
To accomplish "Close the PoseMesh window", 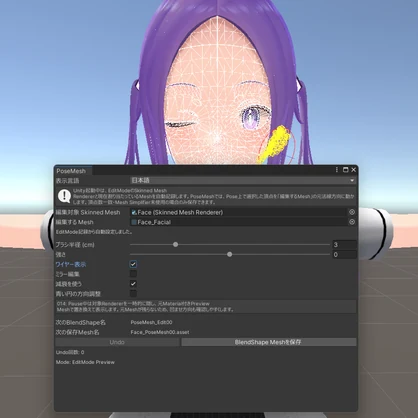I will point(354,170).
